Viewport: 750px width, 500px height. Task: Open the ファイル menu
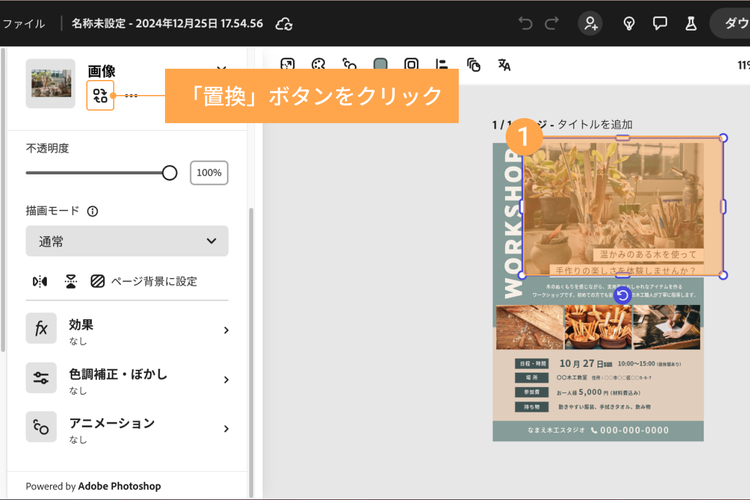[x=23, y=23]
